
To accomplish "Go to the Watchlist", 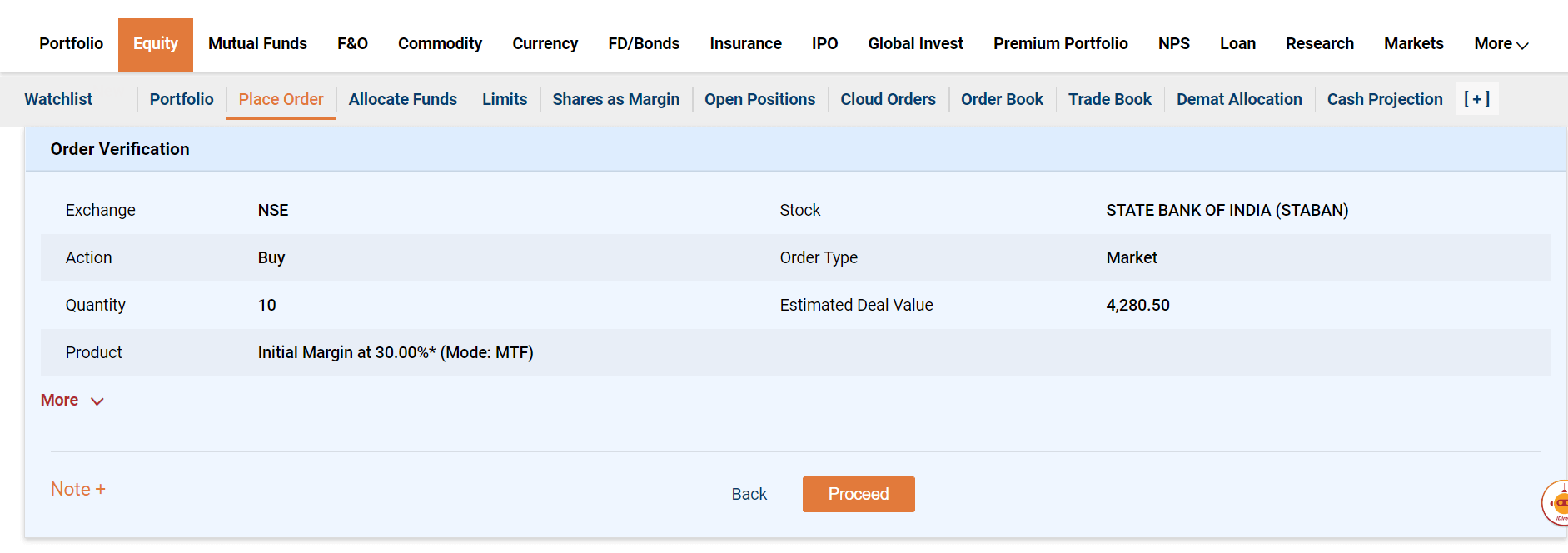I will point(58,99).
